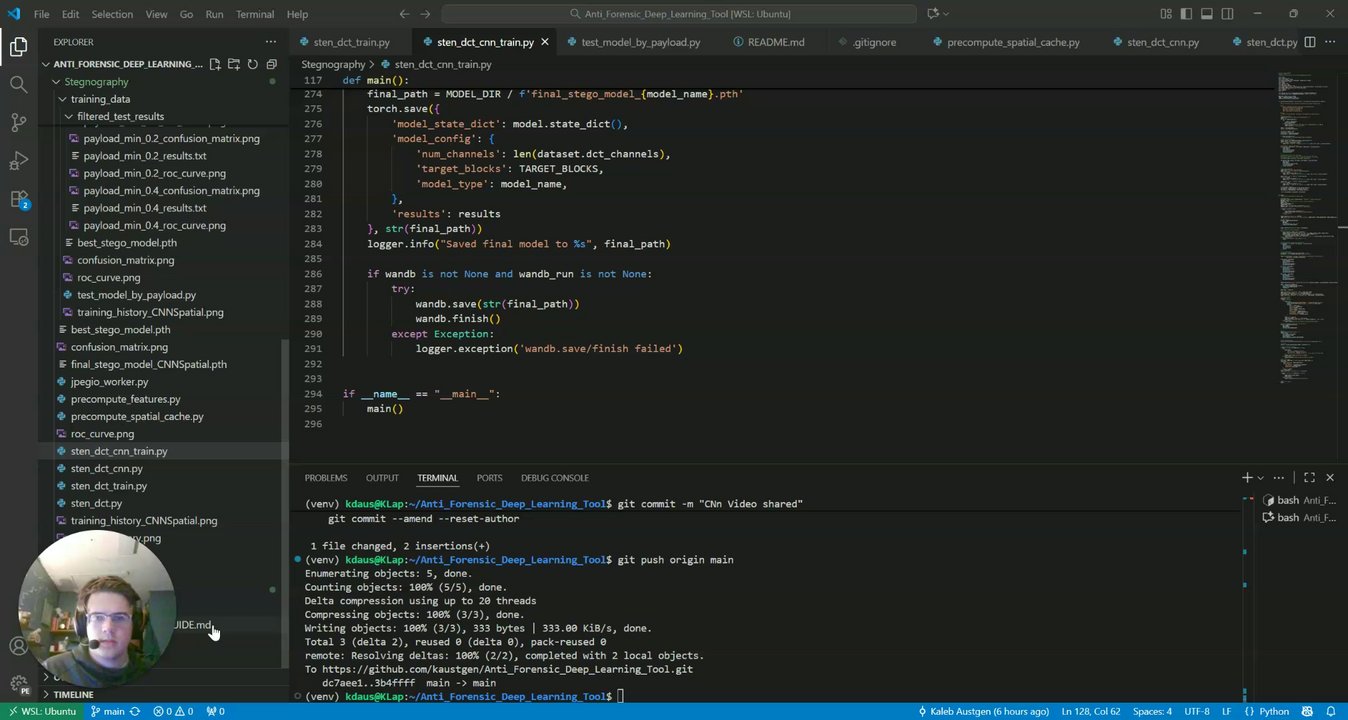Split the editor to the right
Viewport: 1348px width, 720px height.
click(1310, 42)
